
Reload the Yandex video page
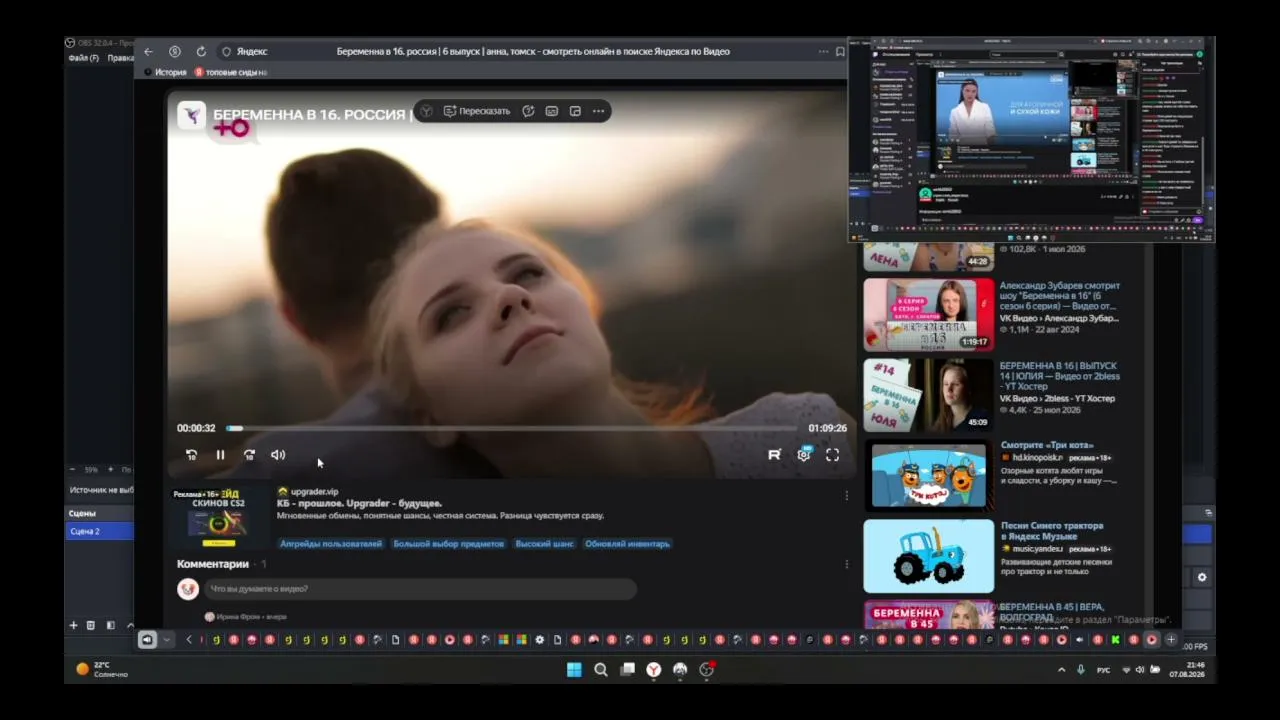coord(201,52)
